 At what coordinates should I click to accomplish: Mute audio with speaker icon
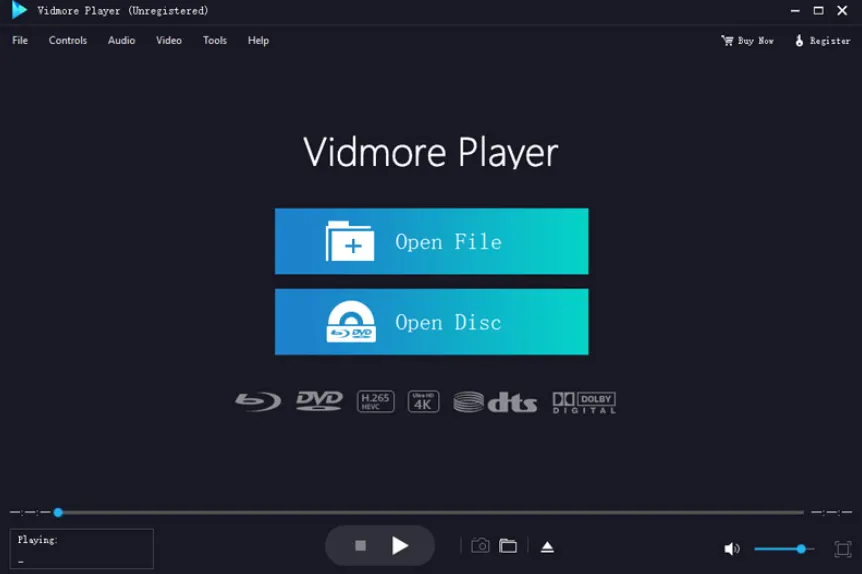click(x=731, y=549)
